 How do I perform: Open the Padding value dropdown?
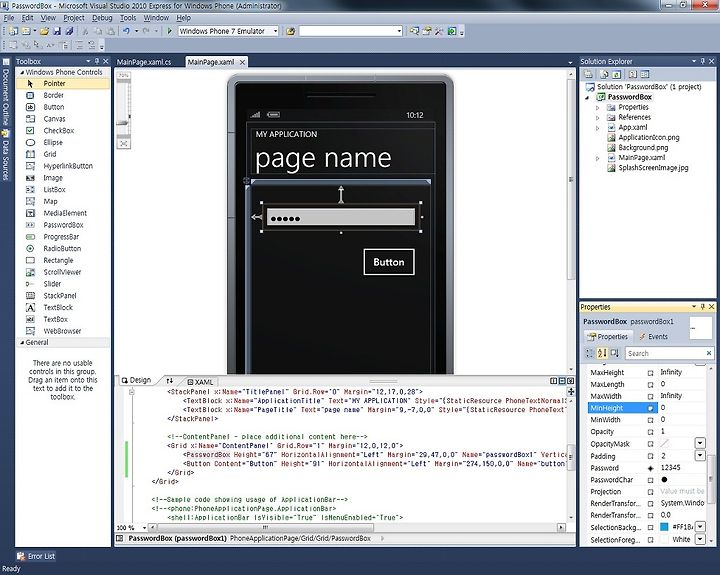click(x=700, y=455)
